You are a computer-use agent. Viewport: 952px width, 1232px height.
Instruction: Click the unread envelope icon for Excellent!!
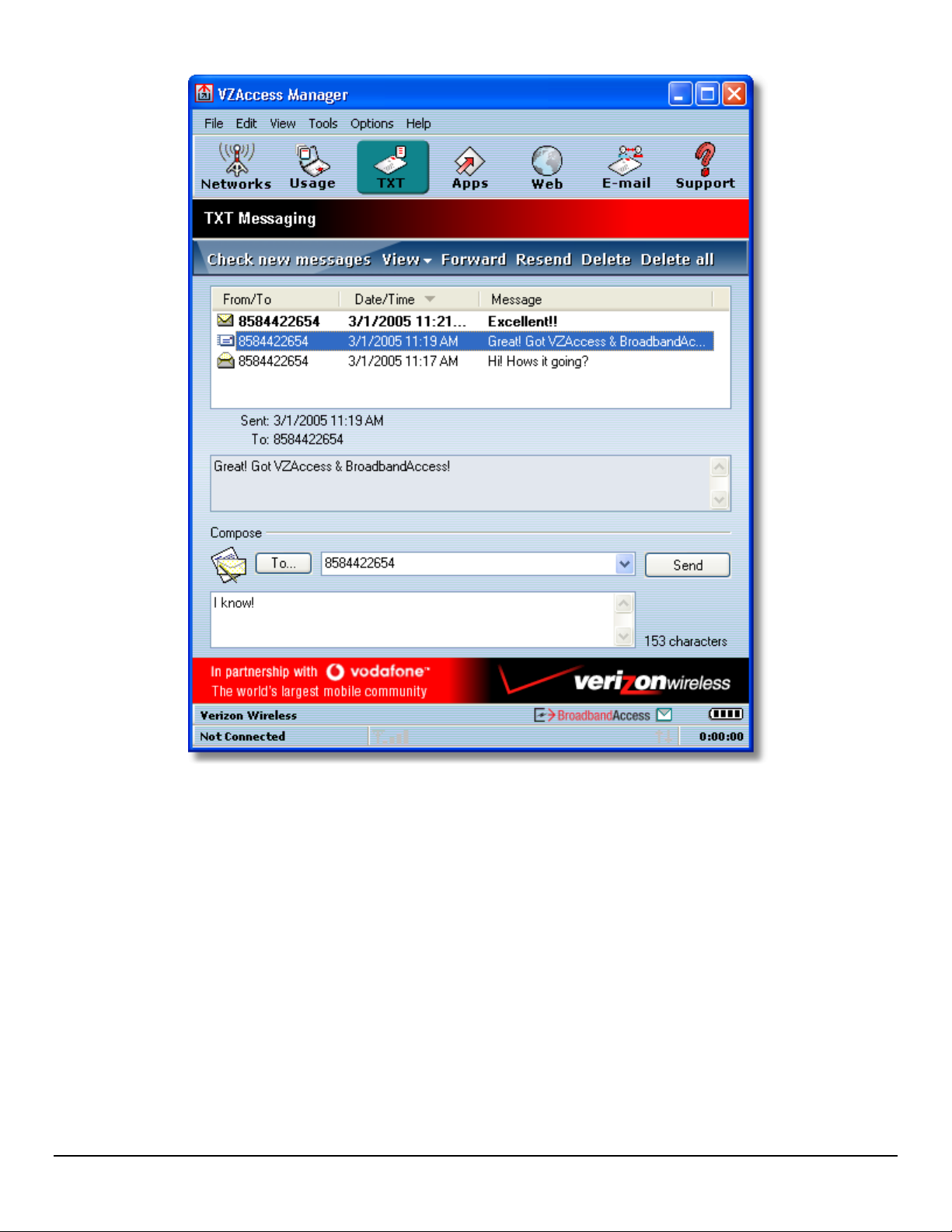pyautogui.click(x=225, y=320)
